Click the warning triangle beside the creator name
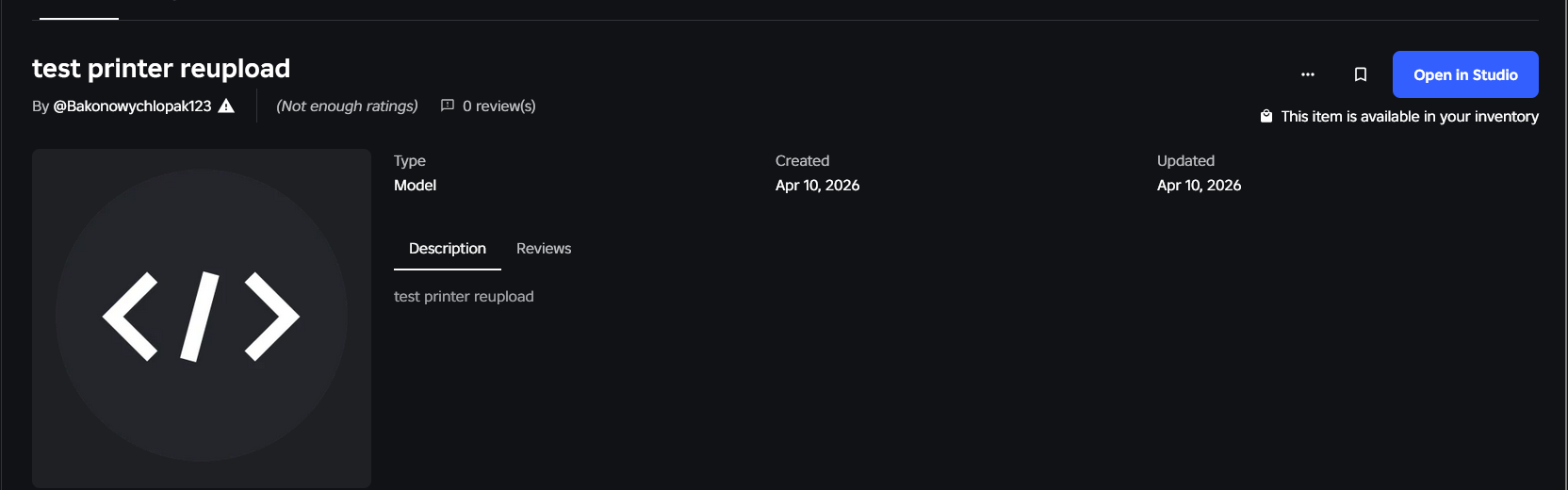This screenshot has height=490, width=1568. click(x=226, y=106)
